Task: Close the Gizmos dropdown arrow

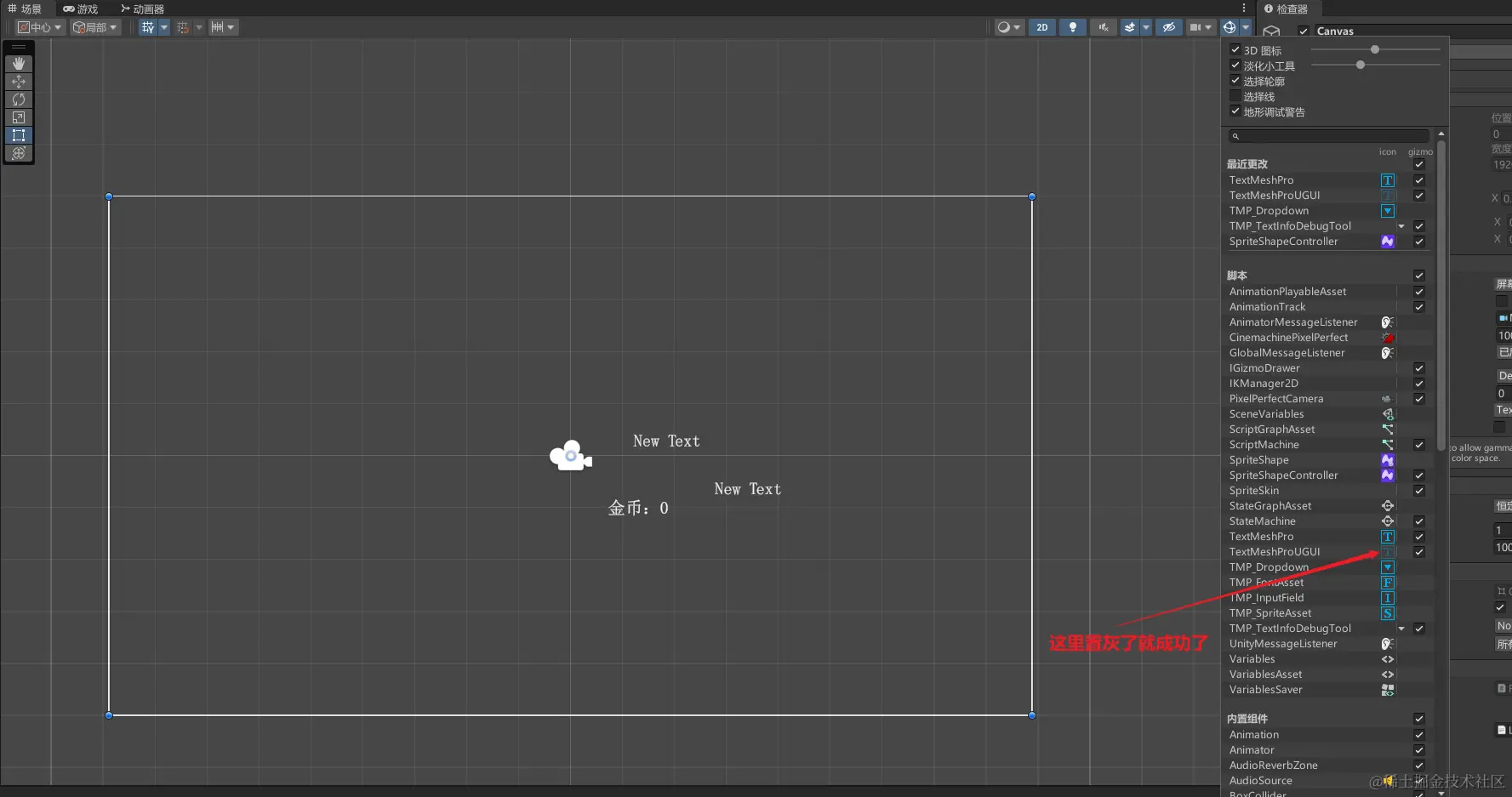Action: (x=1246, y=27)
